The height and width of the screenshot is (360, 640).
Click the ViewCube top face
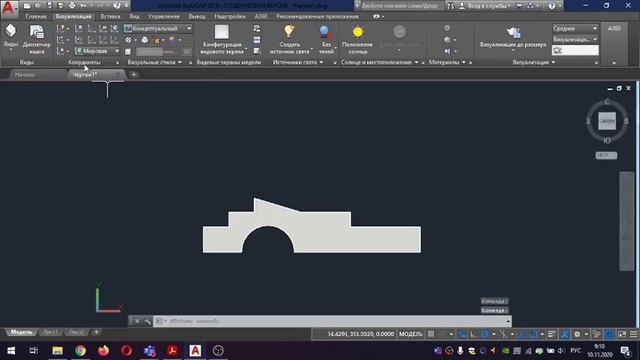pyautogui.click(x=607, y=121)
